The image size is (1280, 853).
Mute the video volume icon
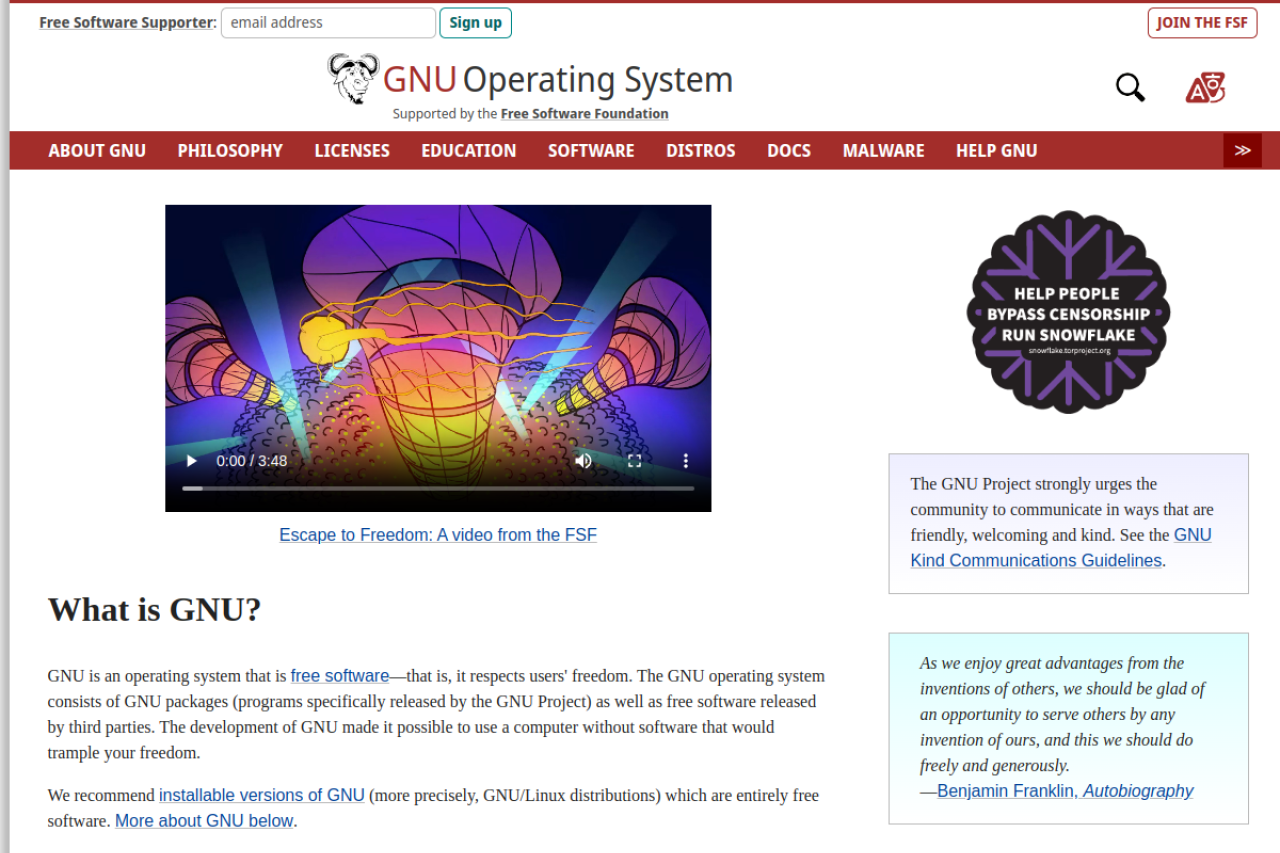(x=583, y=461)
